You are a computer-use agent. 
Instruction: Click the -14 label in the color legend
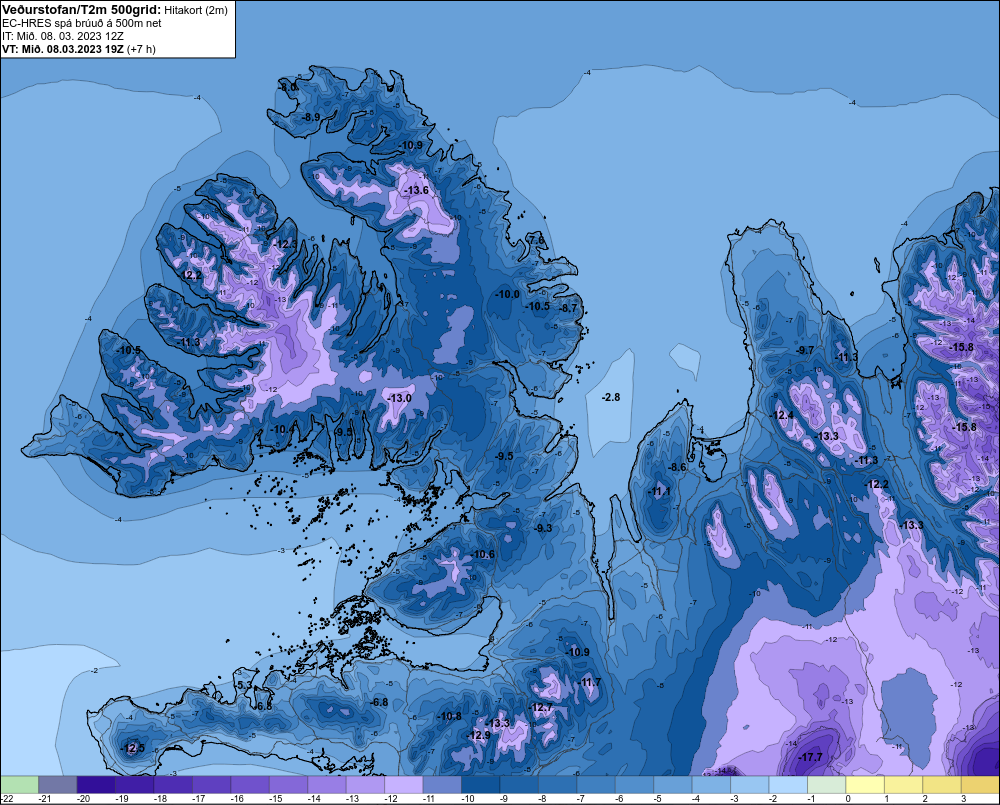pyautogui.click(x=314, y=799)
